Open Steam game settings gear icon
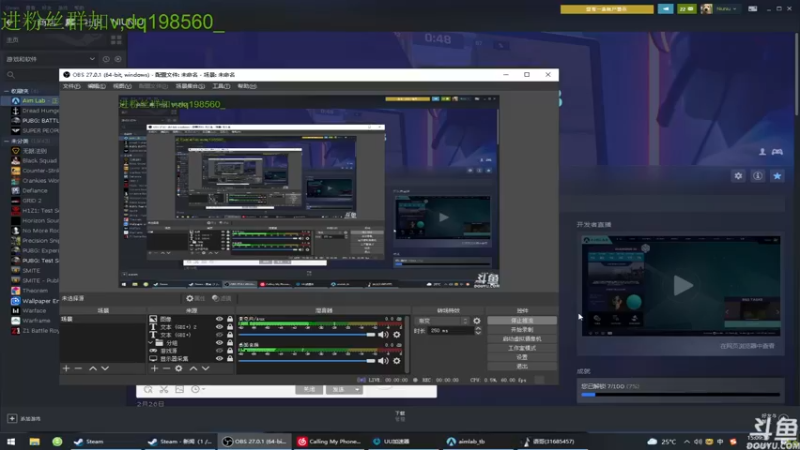Image resolution: width=800 pixels, height=450 pixels. (738, 176)
